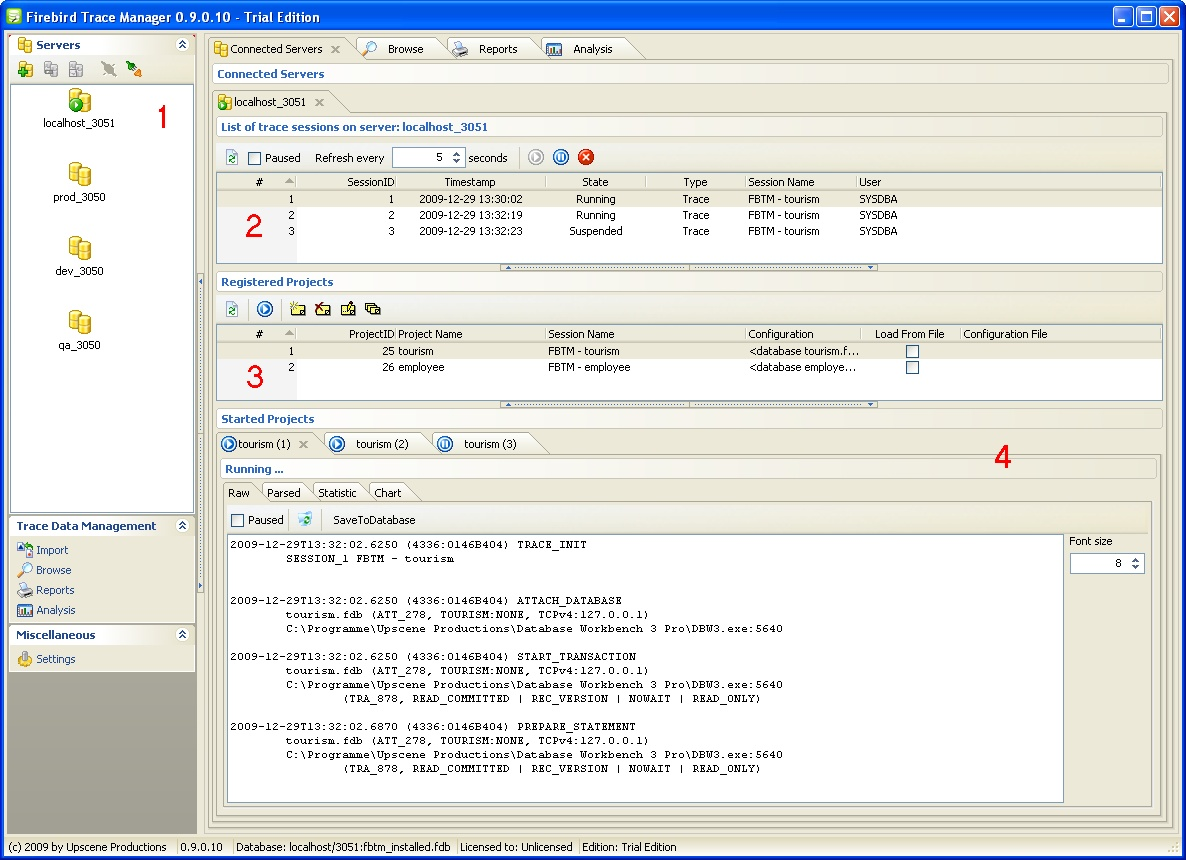Click the splitter handle below sessions table
Viewport: 1186px width, 860px height.
click(x=689, y=267)
